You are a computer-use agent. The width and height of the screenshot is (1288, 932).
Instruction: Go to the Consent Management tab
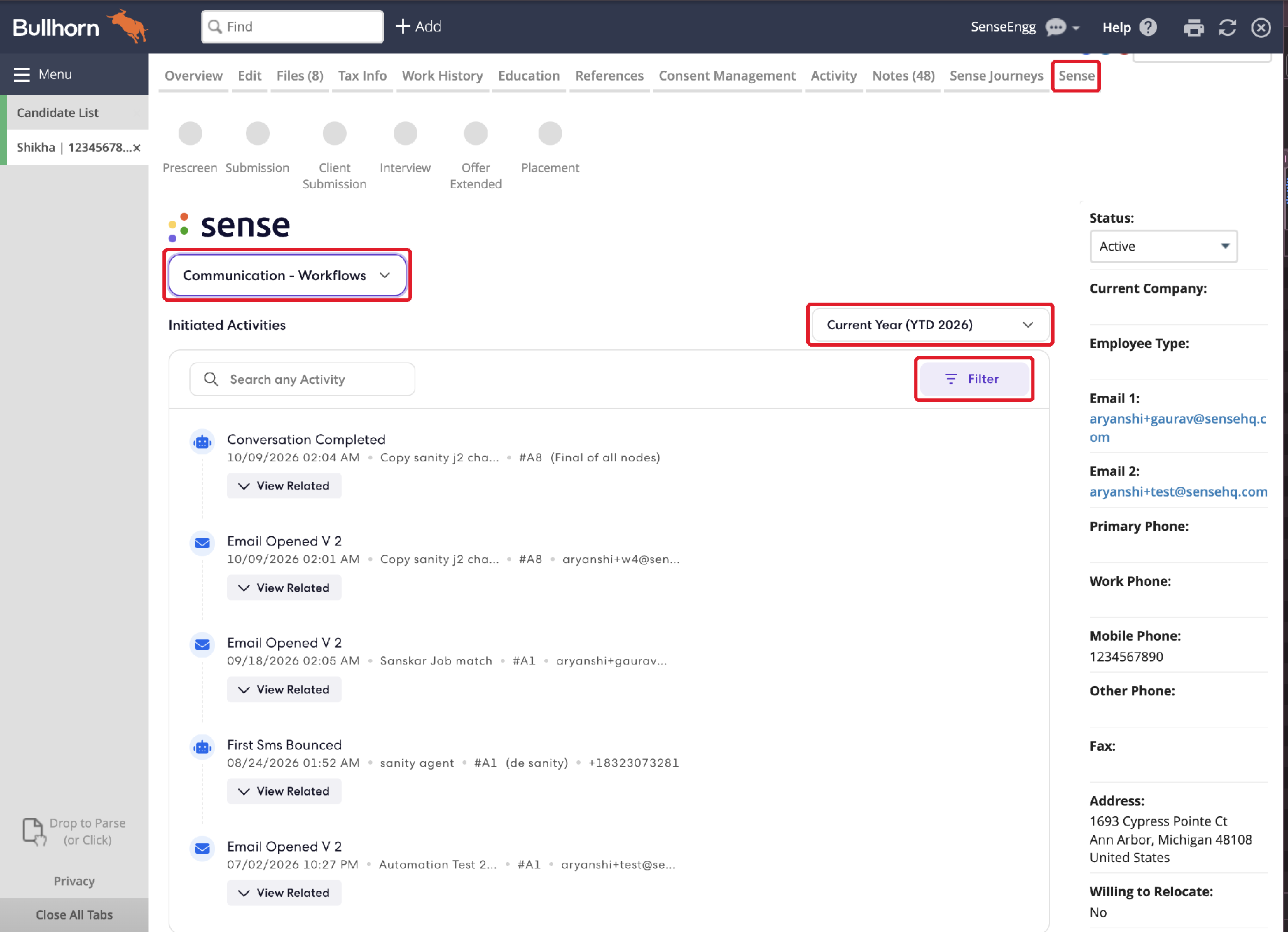(x=727, y=76)
